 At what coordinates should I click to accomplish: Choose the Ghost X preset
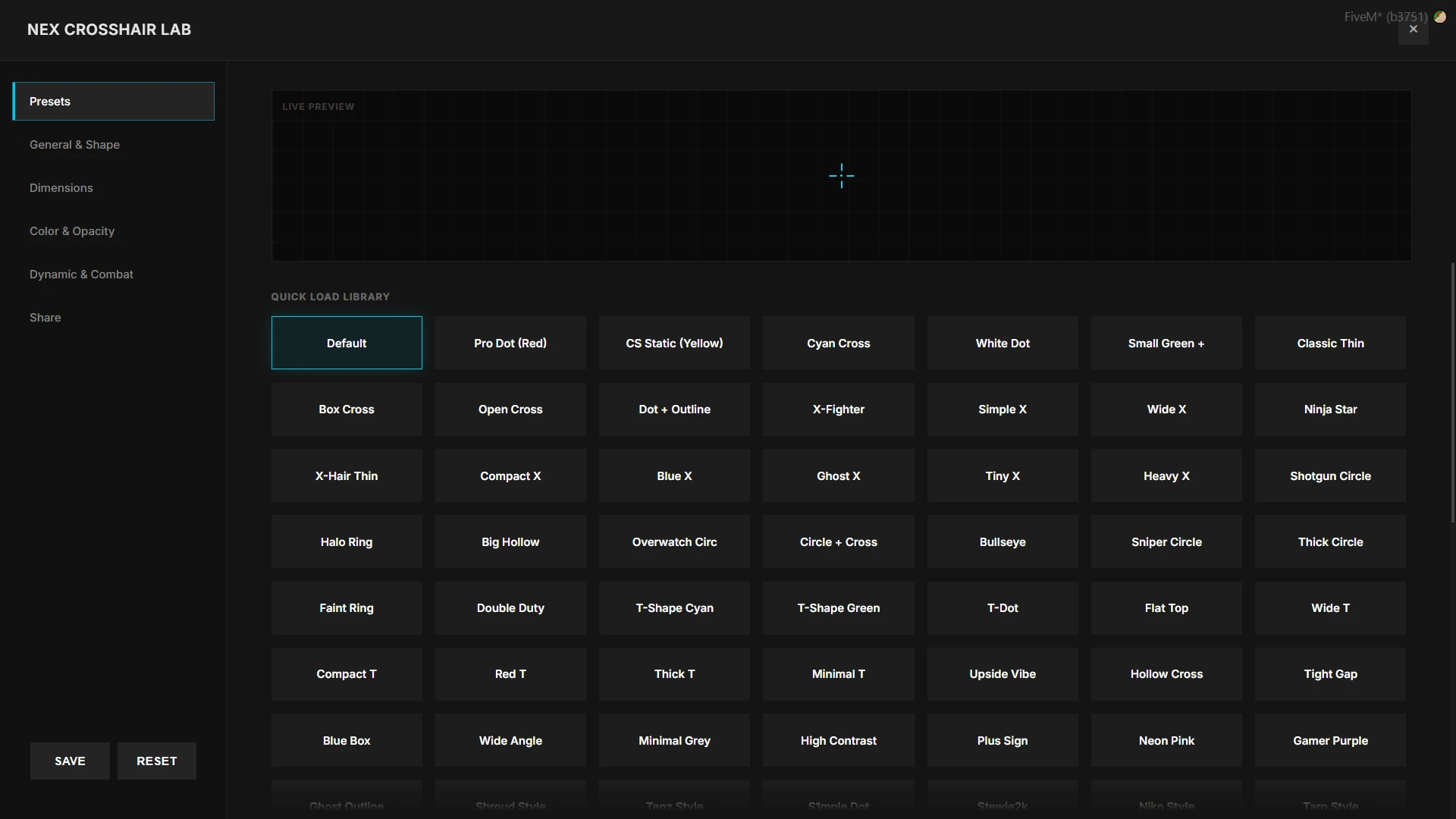839,475
